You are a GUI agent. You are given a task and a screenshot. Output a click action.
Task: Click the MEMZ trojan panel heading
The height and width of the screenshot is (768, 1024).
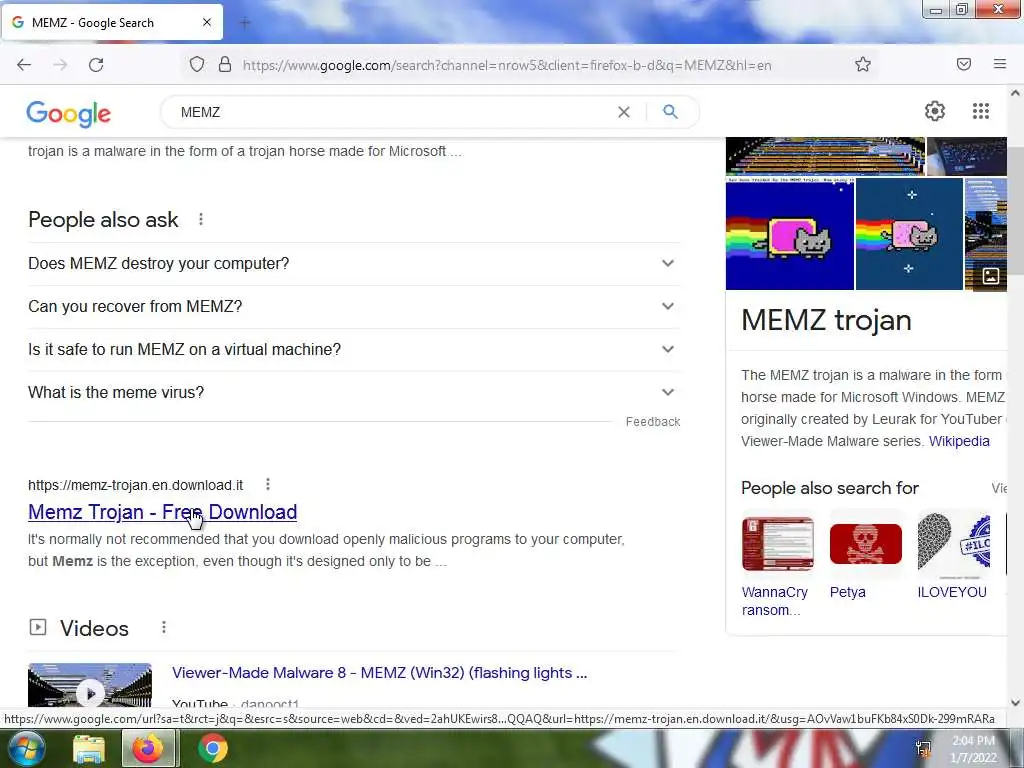click(x=826, y=320)
